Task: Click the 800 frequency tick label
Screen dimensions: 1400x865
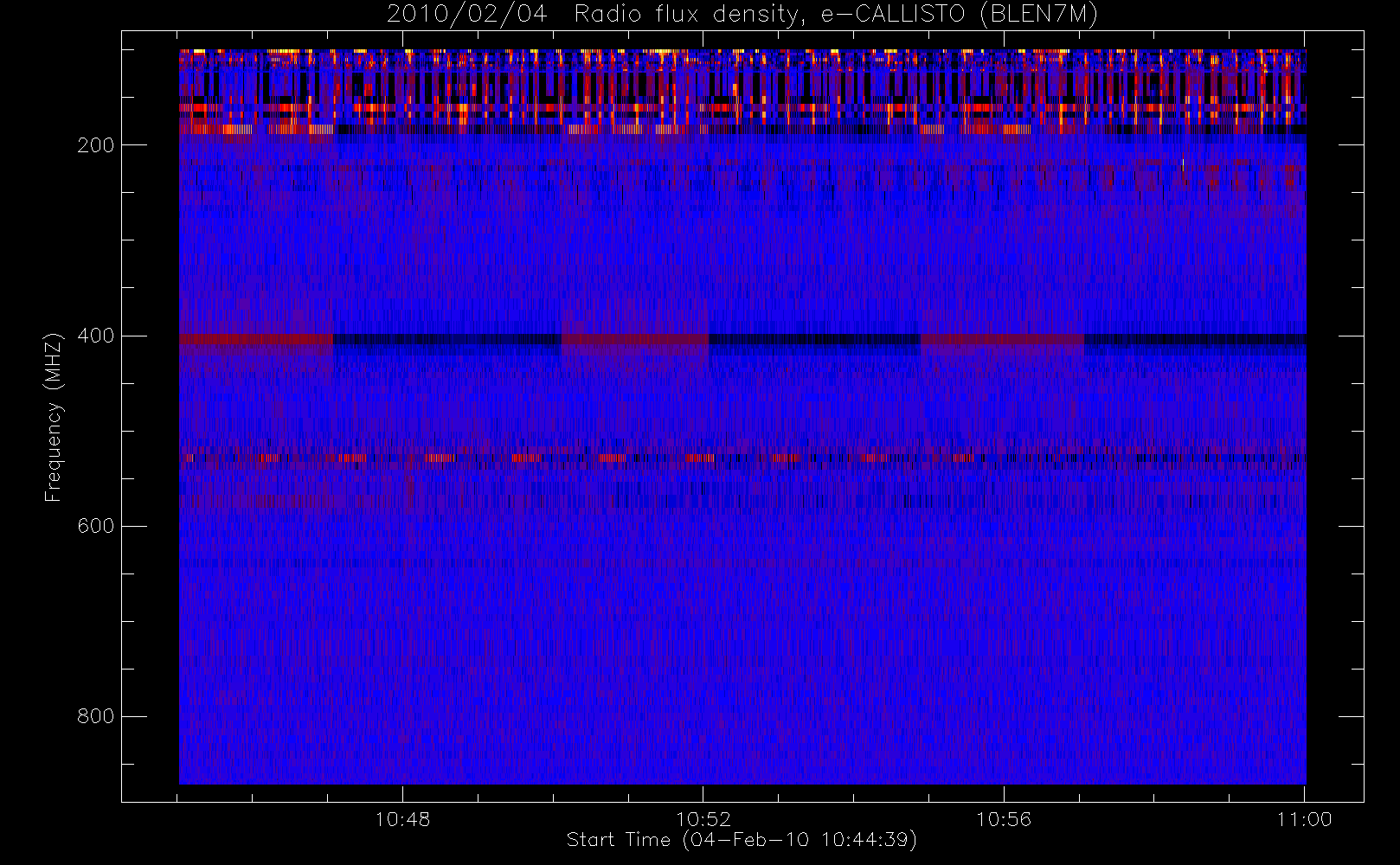Action: (95, 716)
